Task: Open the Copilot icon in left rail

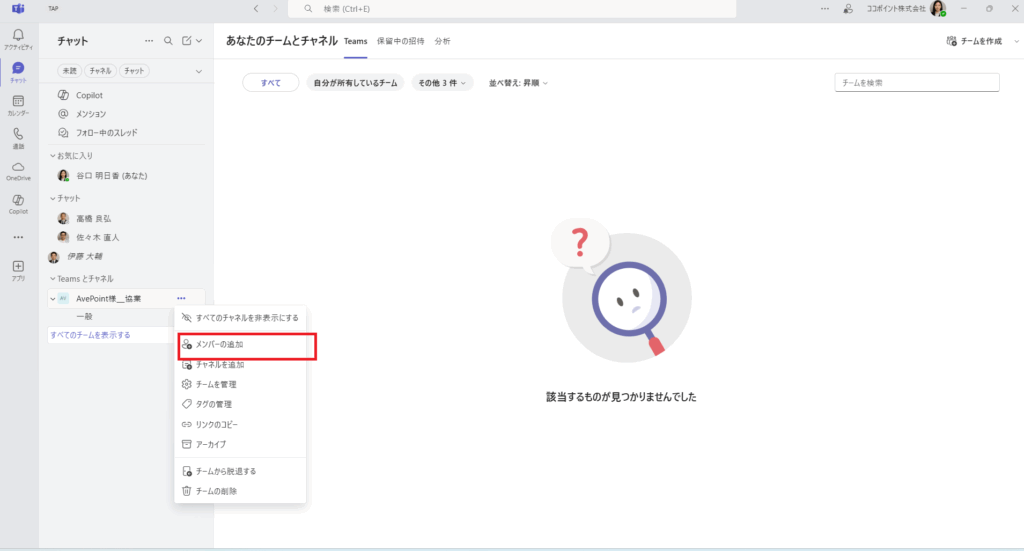Action: tap(18, 202)
